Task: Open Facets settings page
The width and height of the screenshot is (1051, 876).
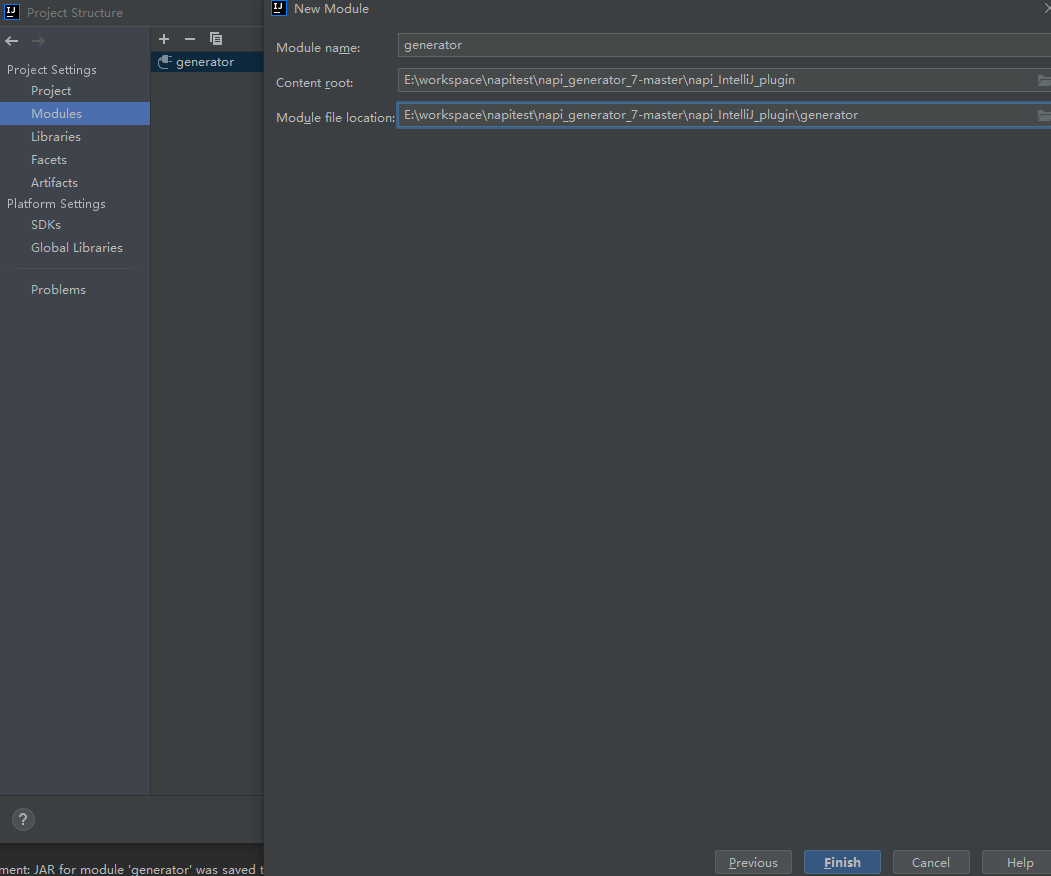Action: coord(49,160)
